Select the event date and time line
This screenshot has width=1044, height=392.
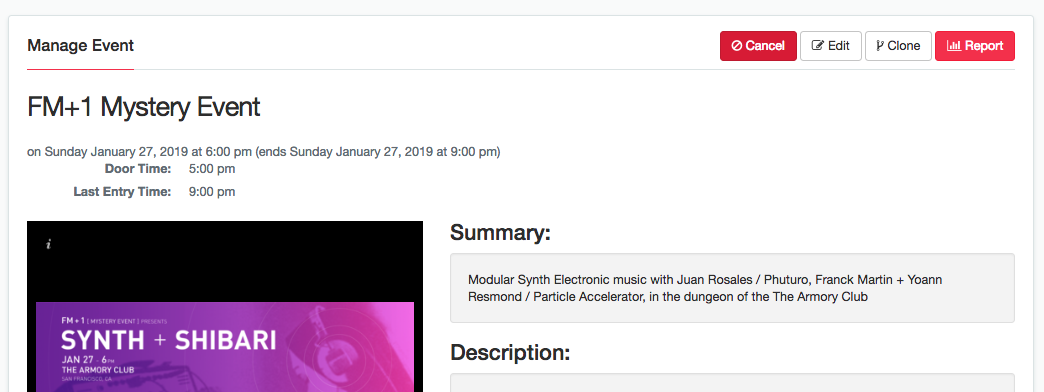[x=264, y=152]
